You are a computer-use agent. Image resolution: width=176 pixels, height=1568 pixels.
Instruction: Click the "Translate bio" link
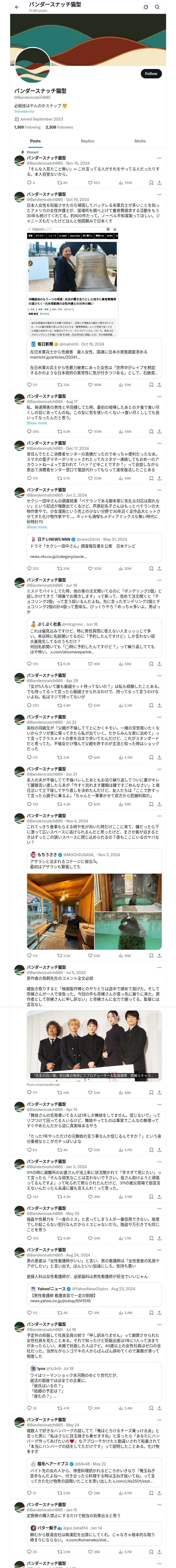click(24, 111)
